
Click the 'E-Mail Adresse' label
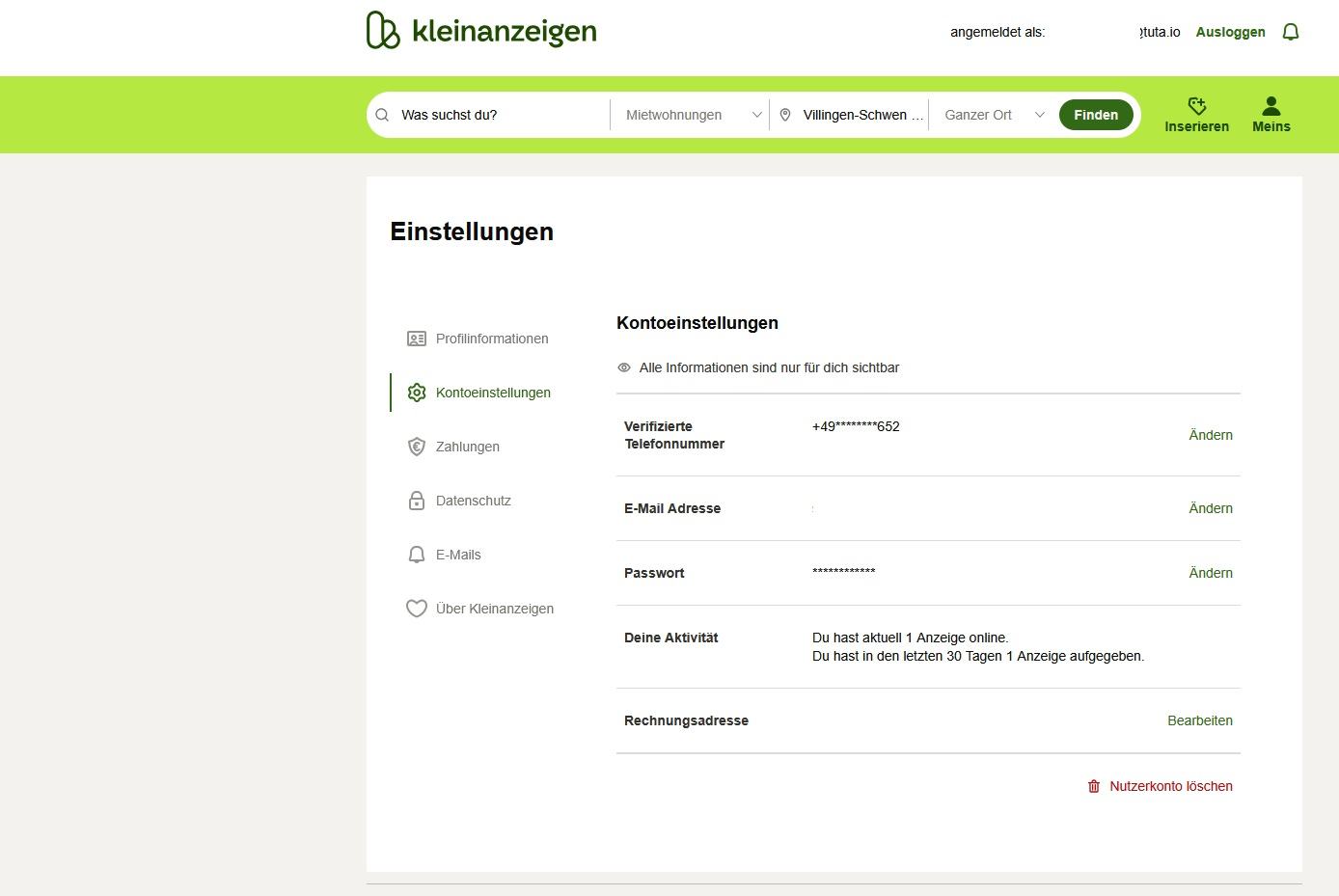click(672, 508)
